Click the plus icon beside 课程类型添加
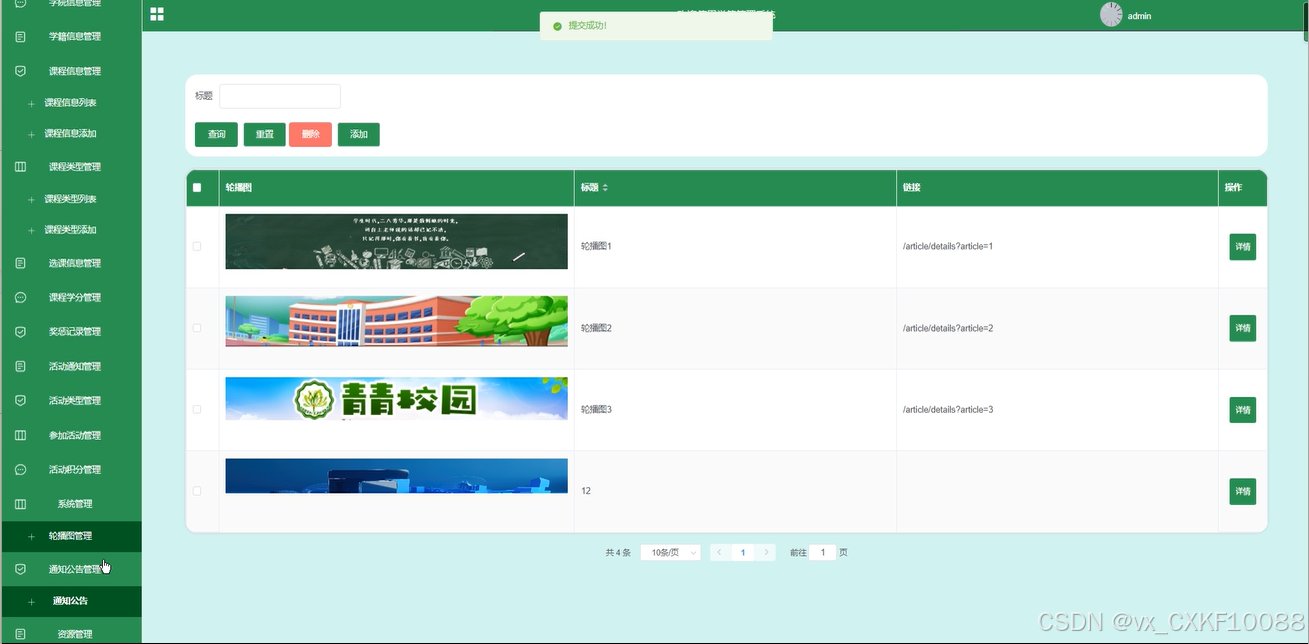The image size is (1309, 644). [31, 230]
